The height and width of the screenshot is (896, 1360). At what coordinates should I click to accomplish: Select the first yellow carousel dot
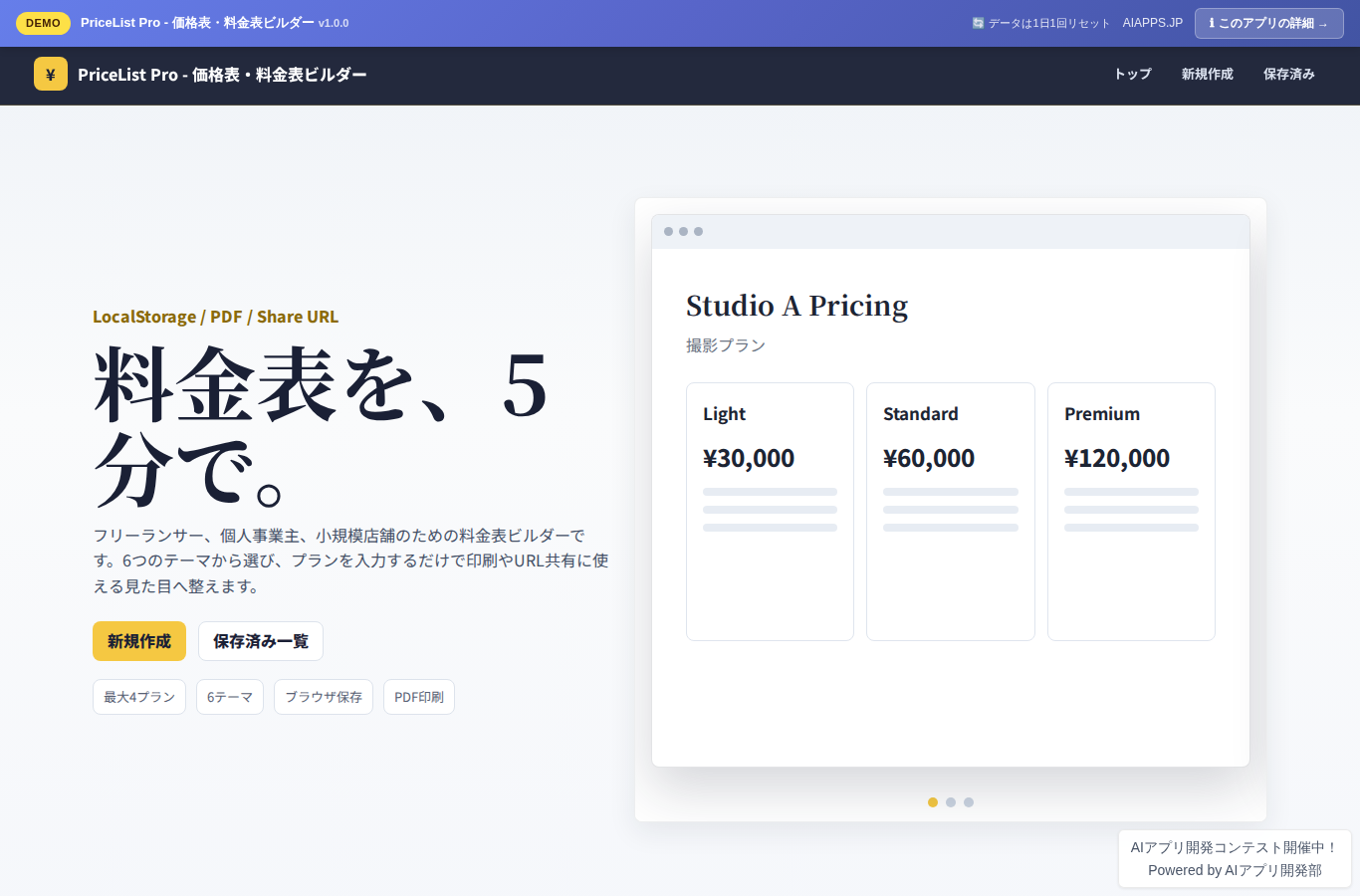[933, 802]
